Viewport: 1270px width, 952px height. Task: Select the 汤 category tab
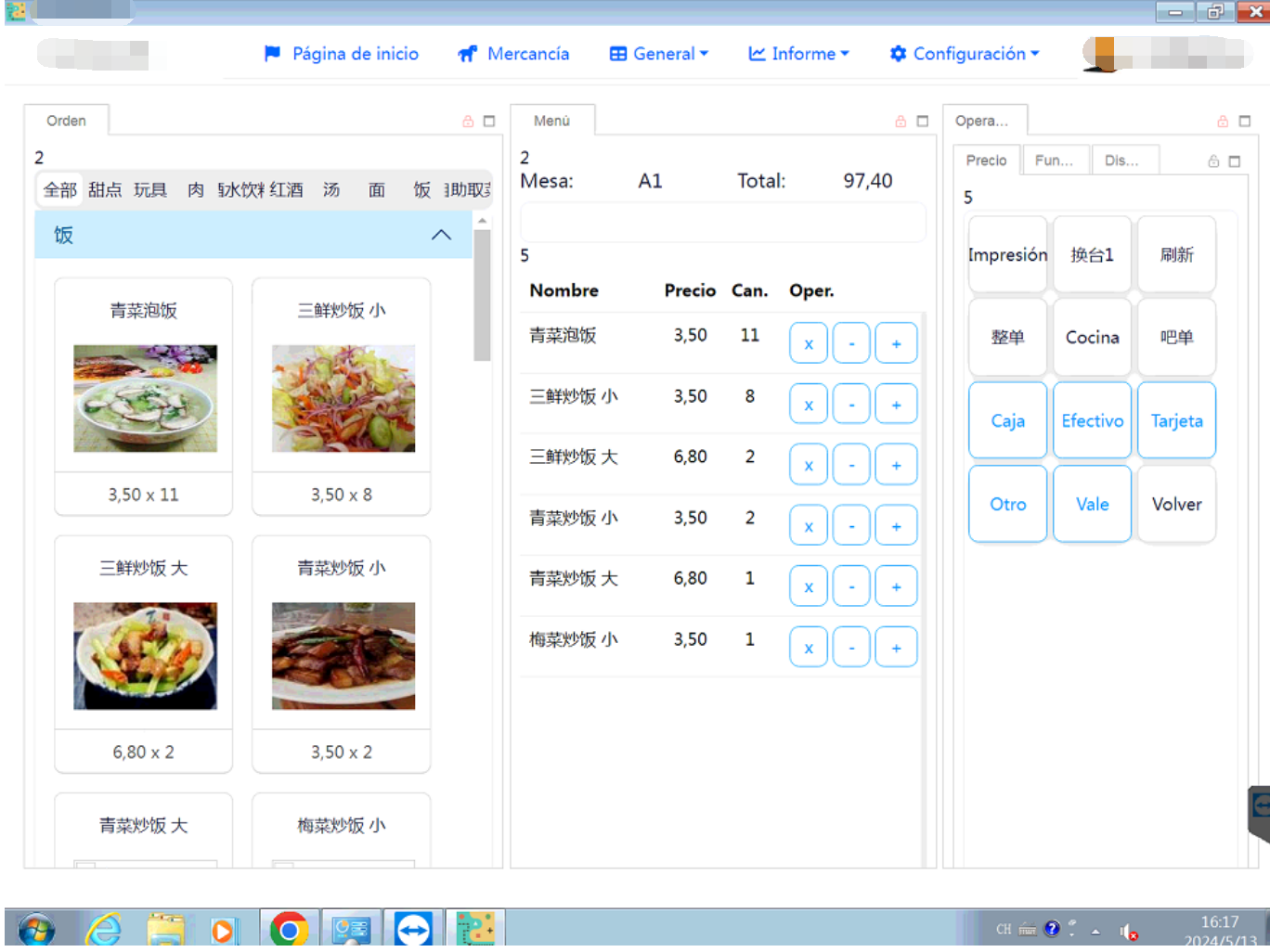pos(331,190)
